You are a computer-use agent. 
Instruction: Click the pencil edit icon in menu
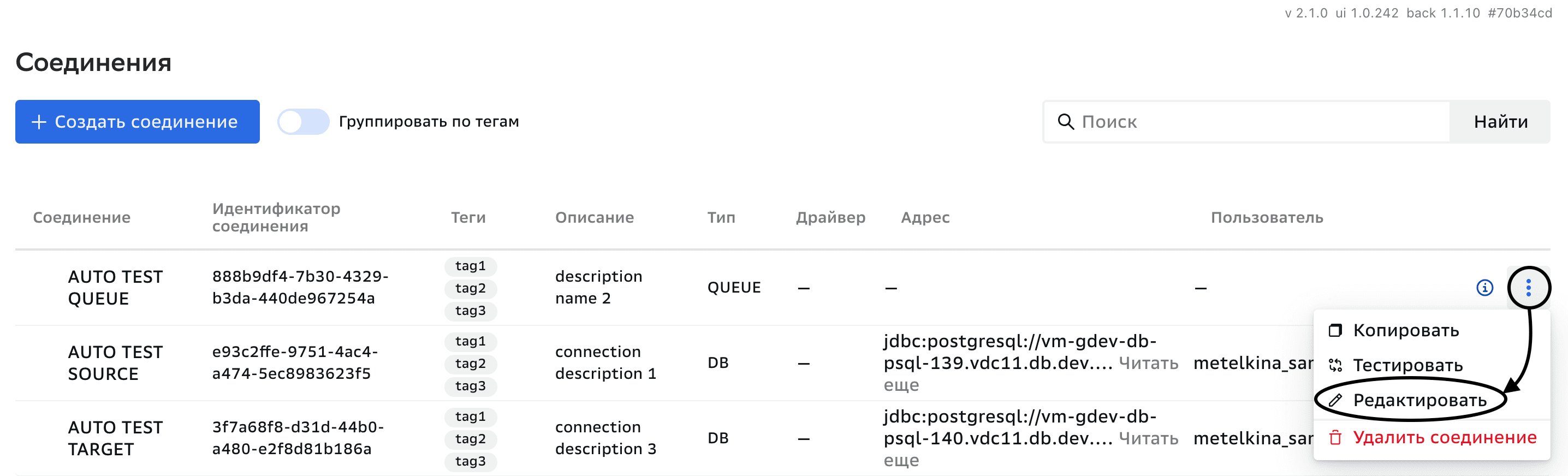coord(1335,400)
